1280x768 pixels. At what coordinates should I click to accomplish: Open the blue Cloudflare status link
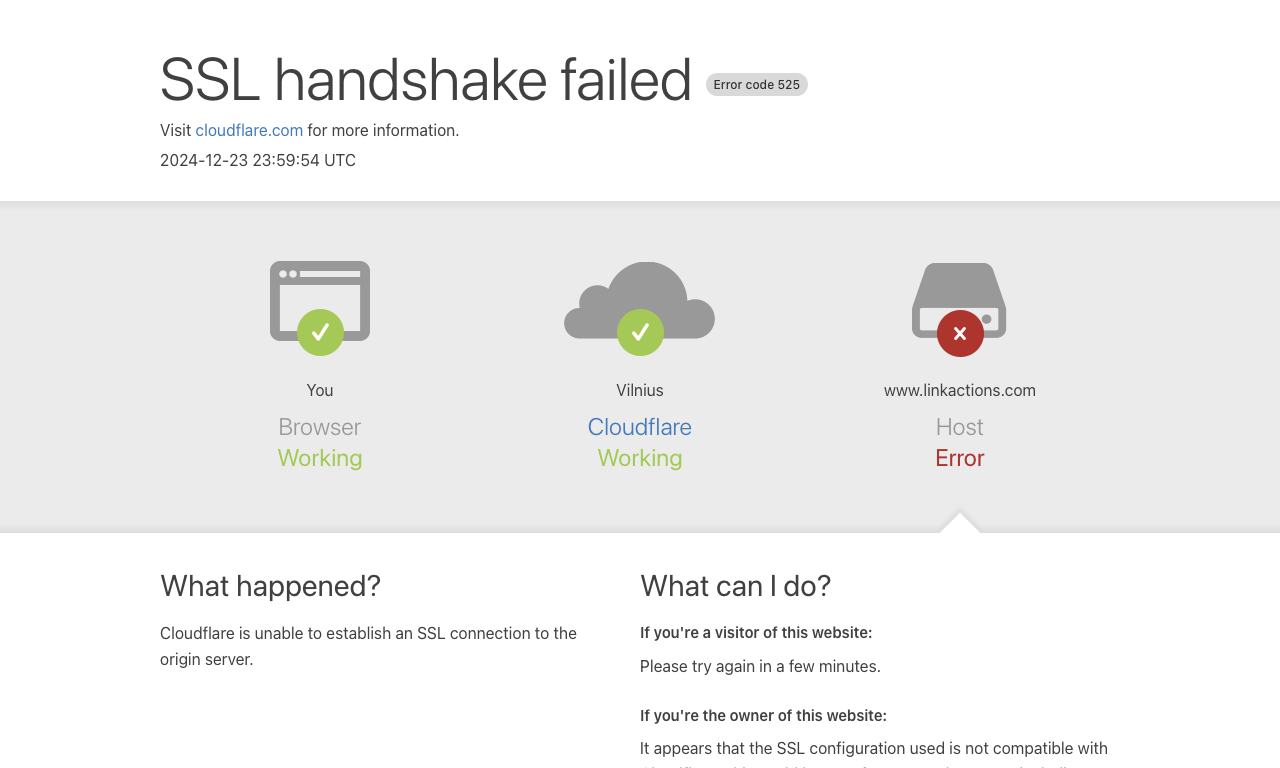[x=640, y=427]
